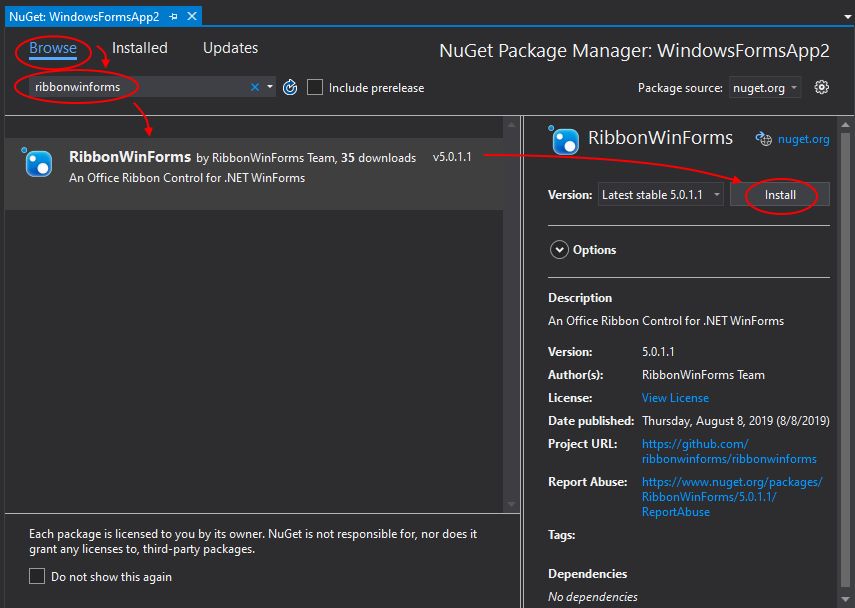
Task: Pin the NuGet document tab
Action: click(174, 17)
